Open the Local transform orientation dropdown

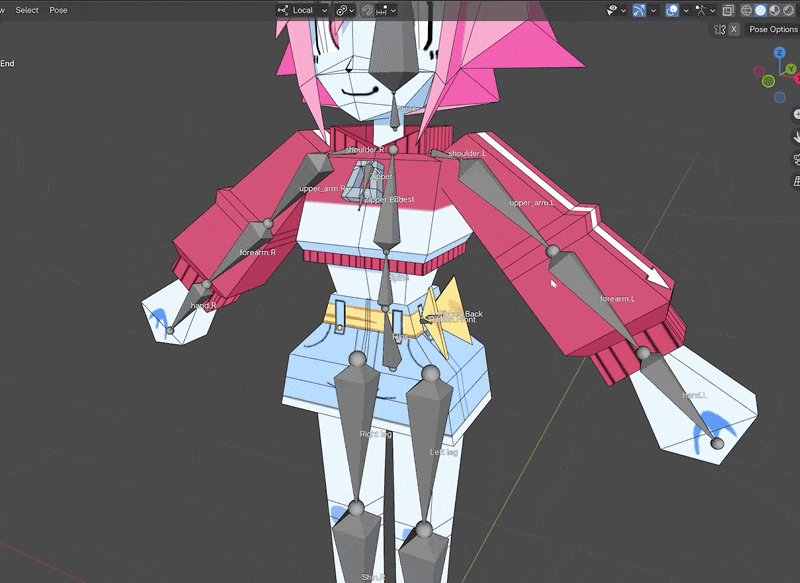[301, 10]
